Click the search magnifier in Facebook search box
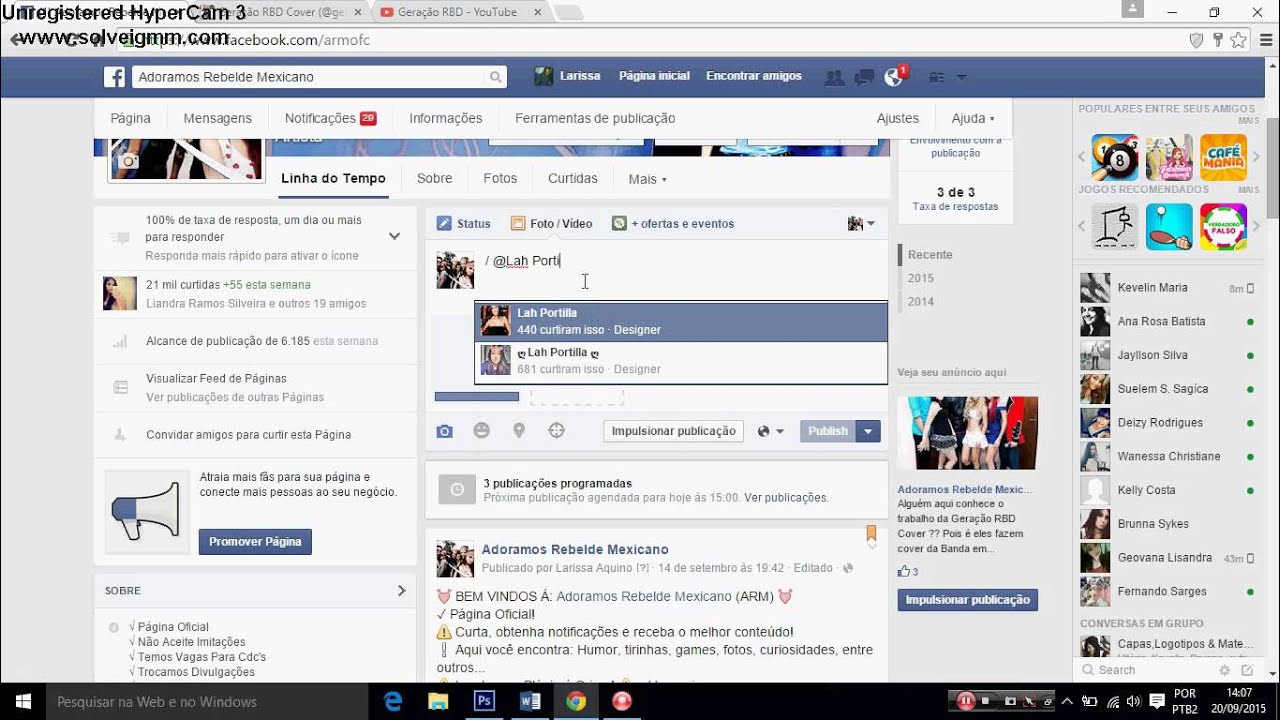Viewport: 1280px width, 720px height. point(495,77)
